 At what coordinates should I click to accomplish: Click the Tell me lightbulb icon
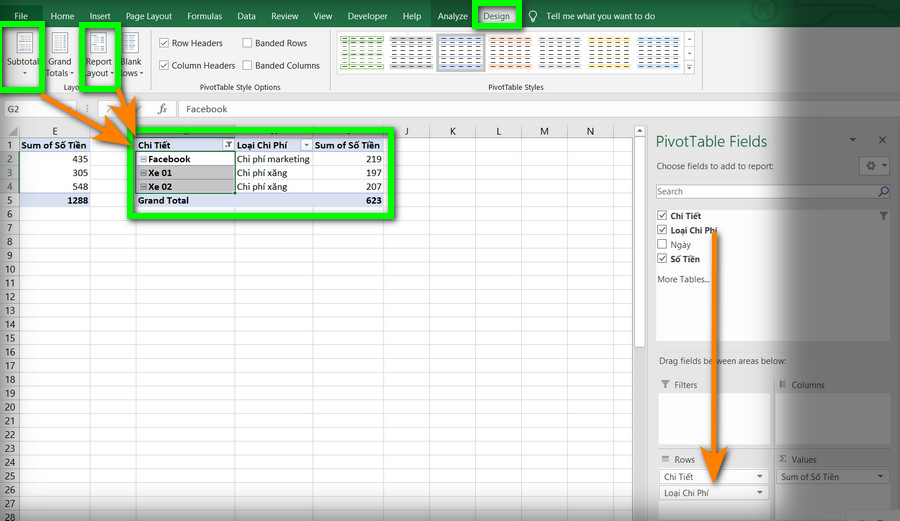tap(533, 16)
